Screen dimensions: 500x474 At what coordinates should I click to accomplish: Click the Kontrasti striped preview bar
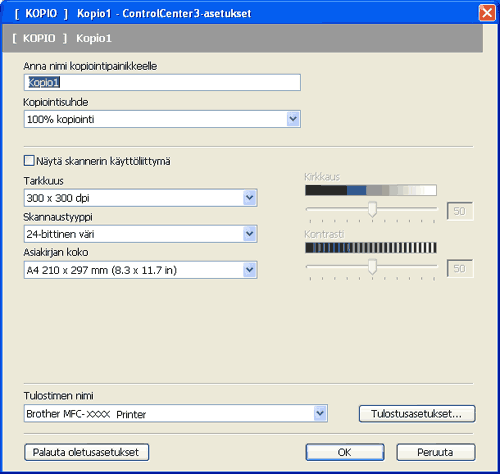point(371,248)
